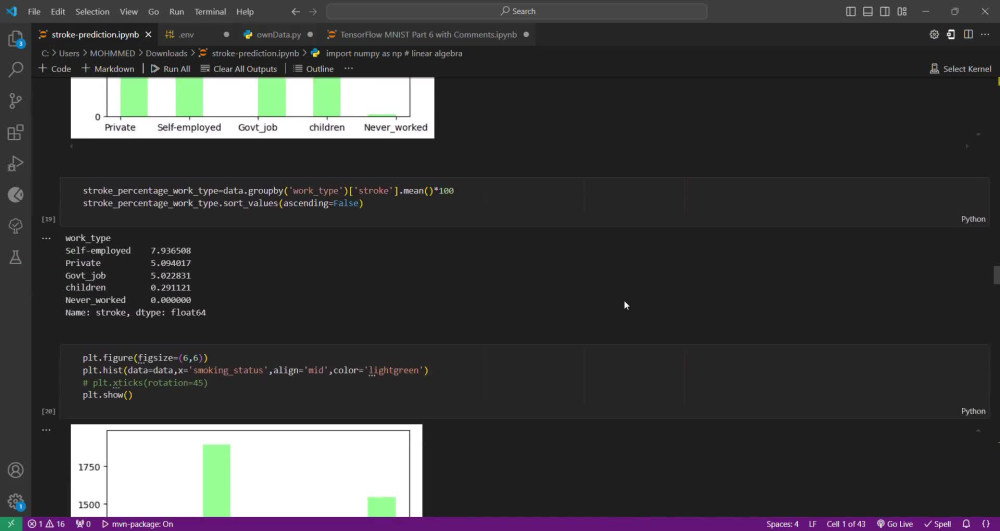Change Python language mode of cell 20
The image size is (1000, 531).
click(973, 411)
